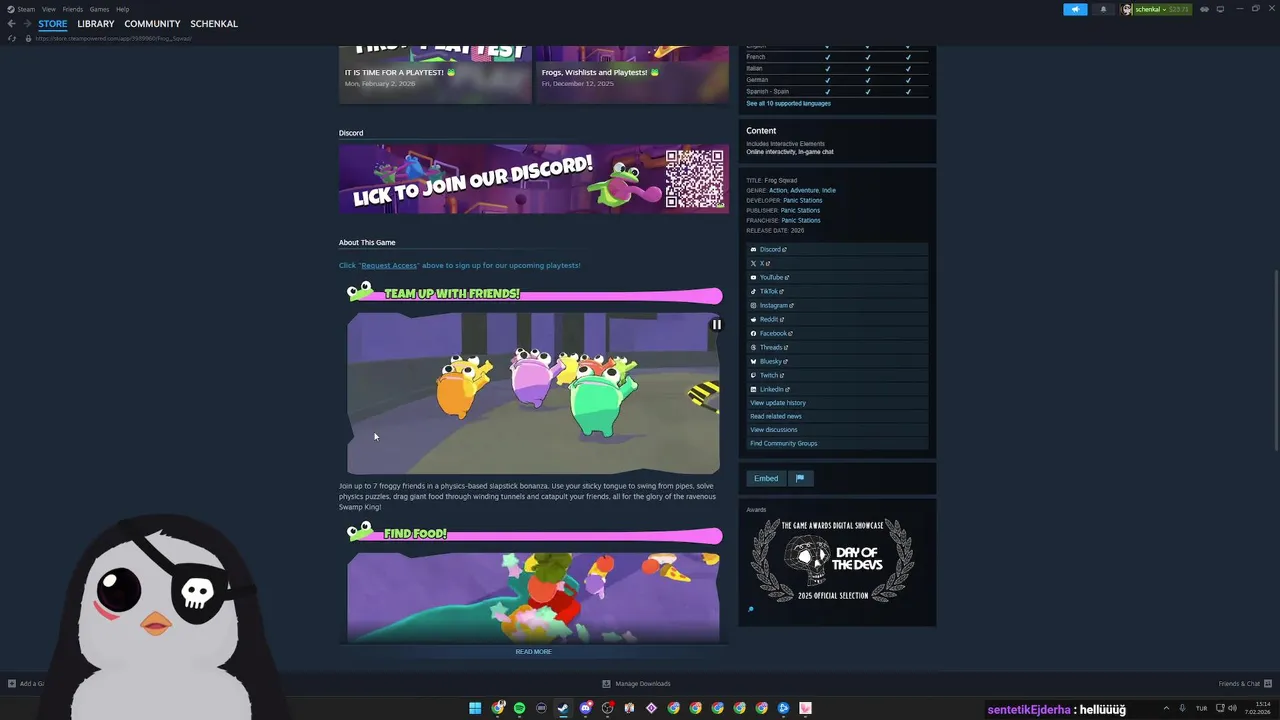
Task: Open the 'Frogs, Wishlists and Playtests!' announcement
Action: pyautogui.click(x=632, y=74)
